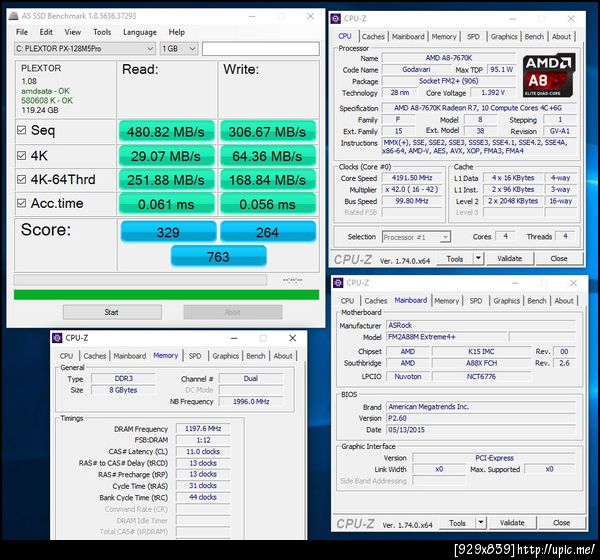Open the 1 GB test size dropdown
600x560 pixels.
[x=179, y=49]
